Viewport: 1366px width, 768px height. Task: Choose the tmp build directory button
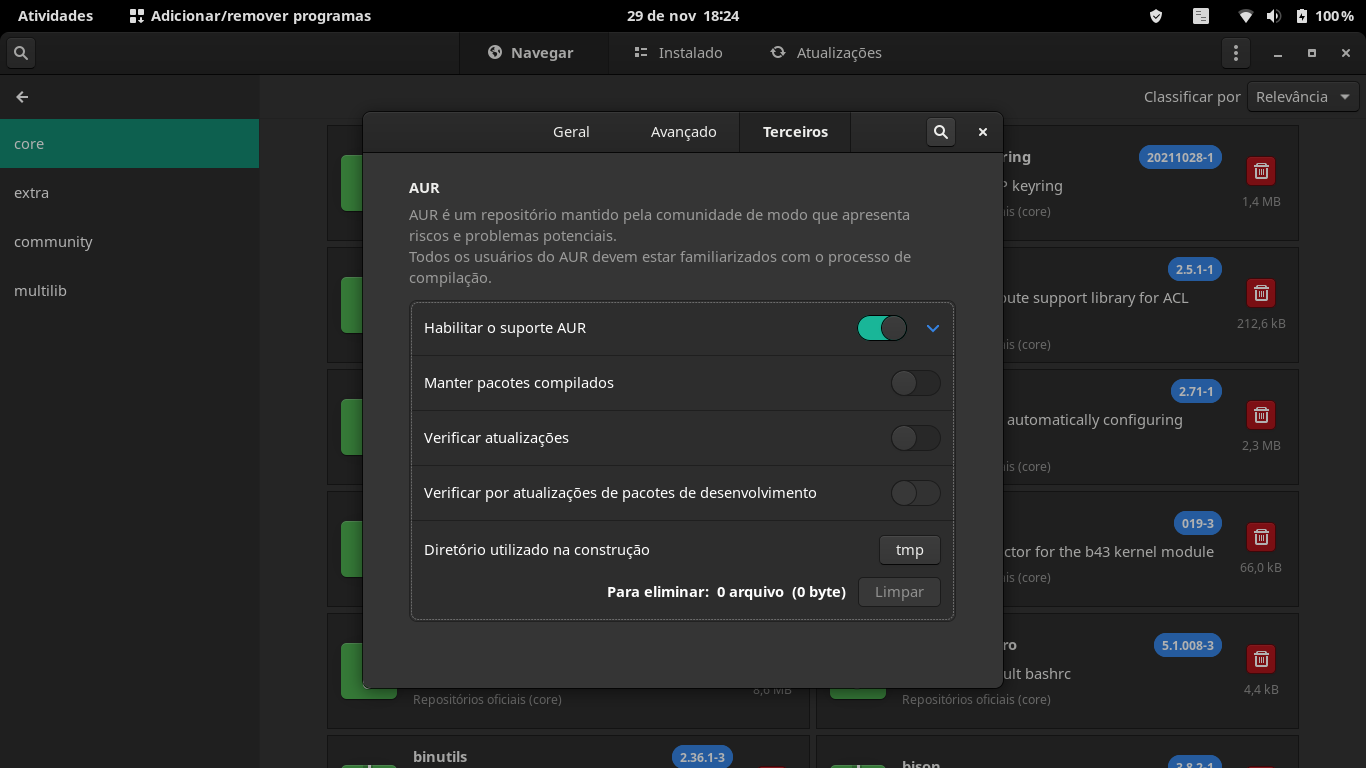pyautogui.click(x=910, y=550)
